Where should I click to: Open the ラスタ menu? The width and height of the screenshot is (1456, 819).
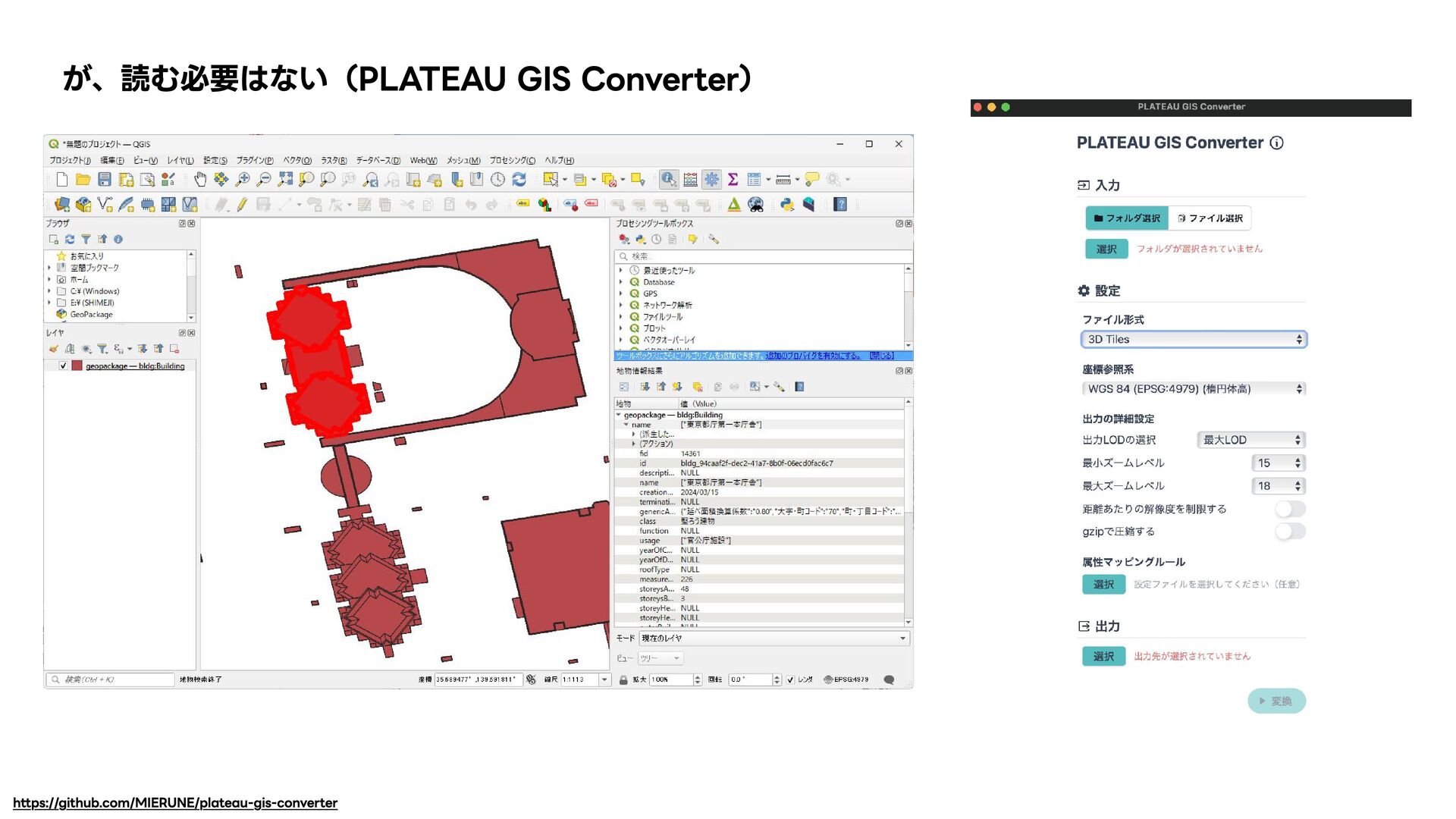(334, 161)
